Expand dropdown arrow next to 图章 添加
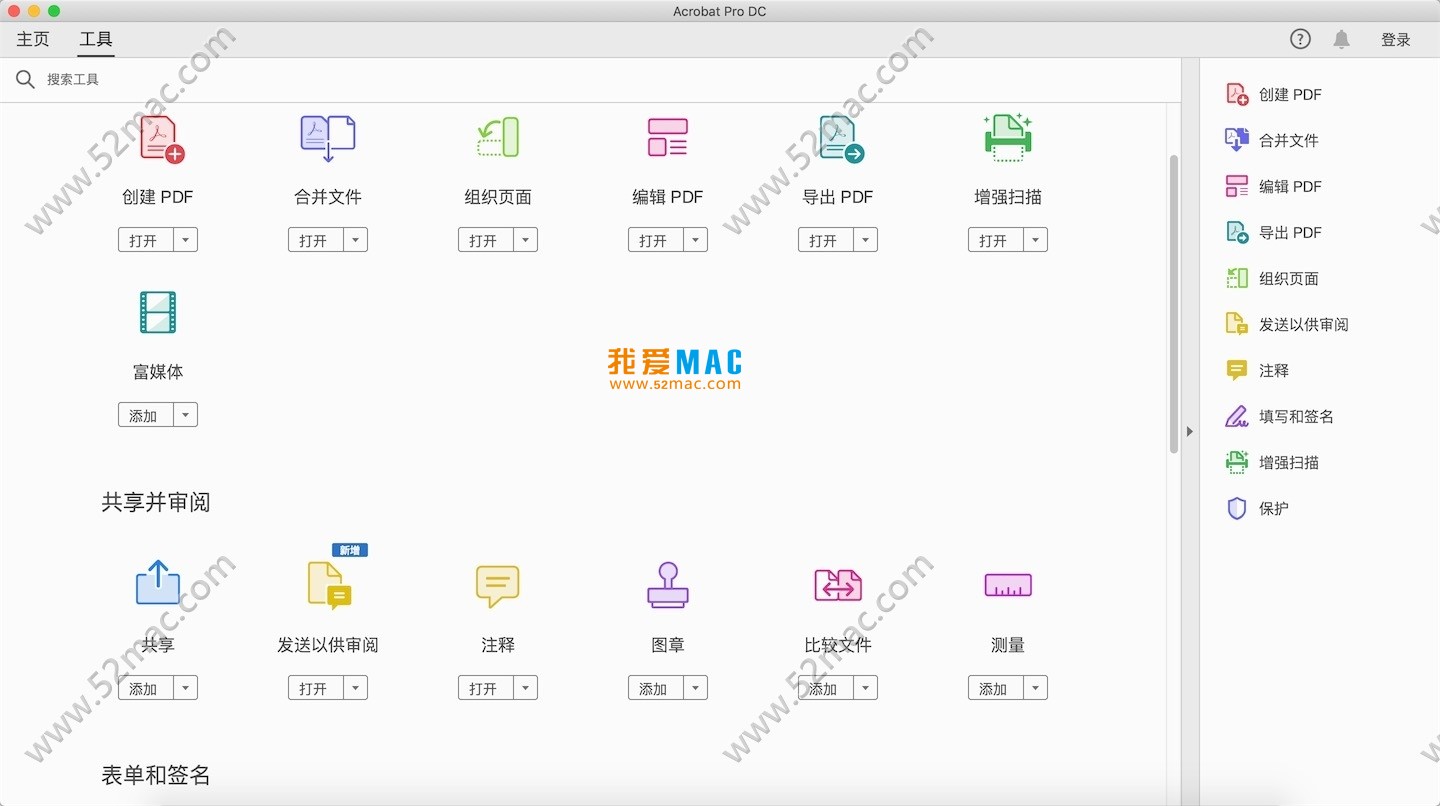1440x806 pixels. click(x=696, y=688)
